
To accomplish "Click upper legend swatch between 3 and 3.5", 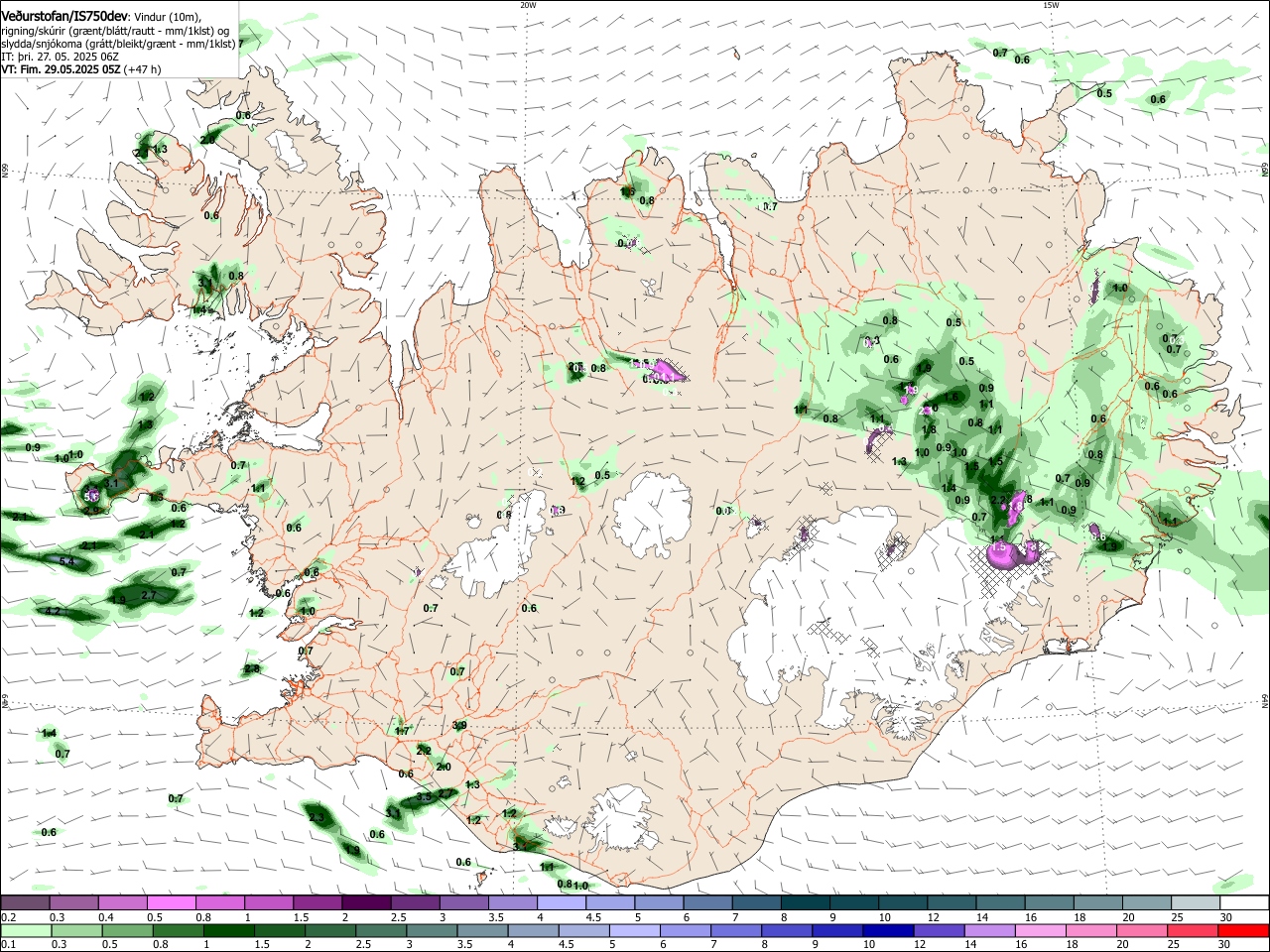I will tap(464, 902).
